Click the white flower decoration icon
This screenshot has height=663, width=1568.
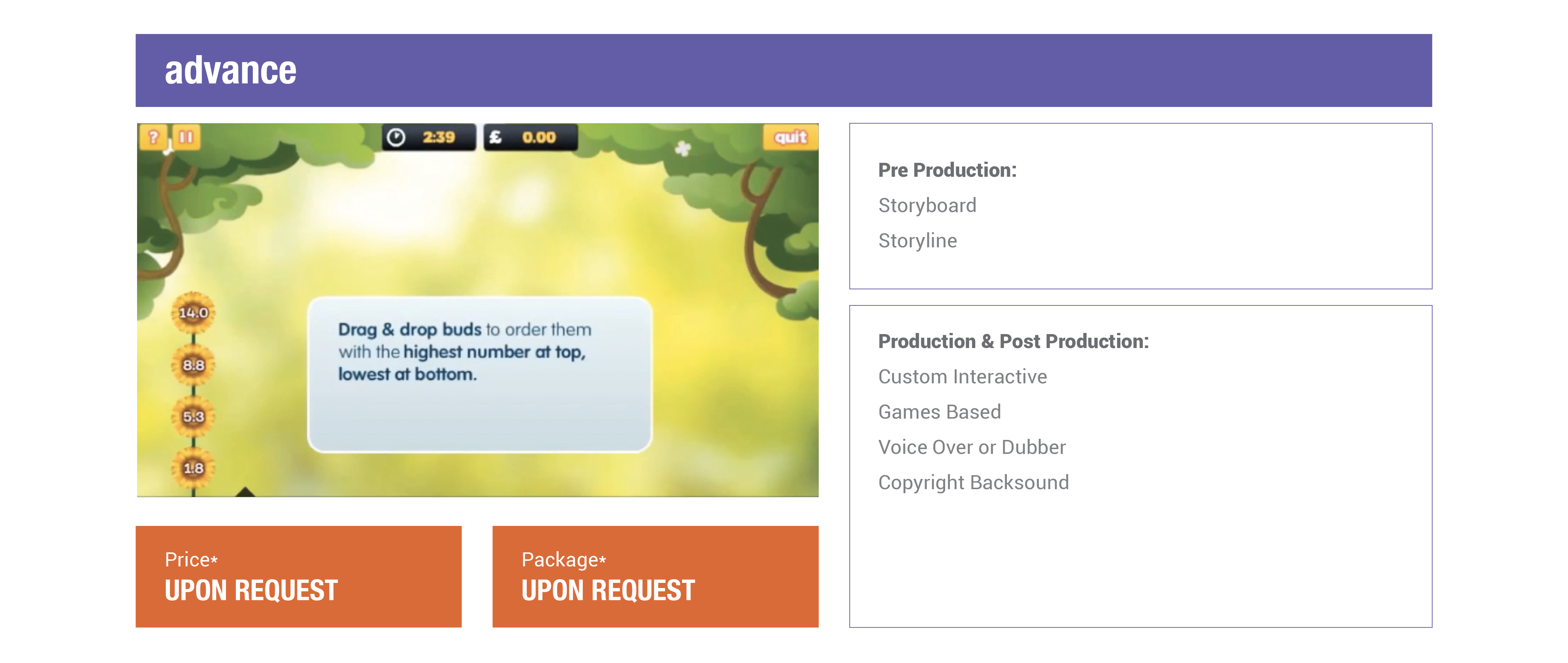click(683, 148)
